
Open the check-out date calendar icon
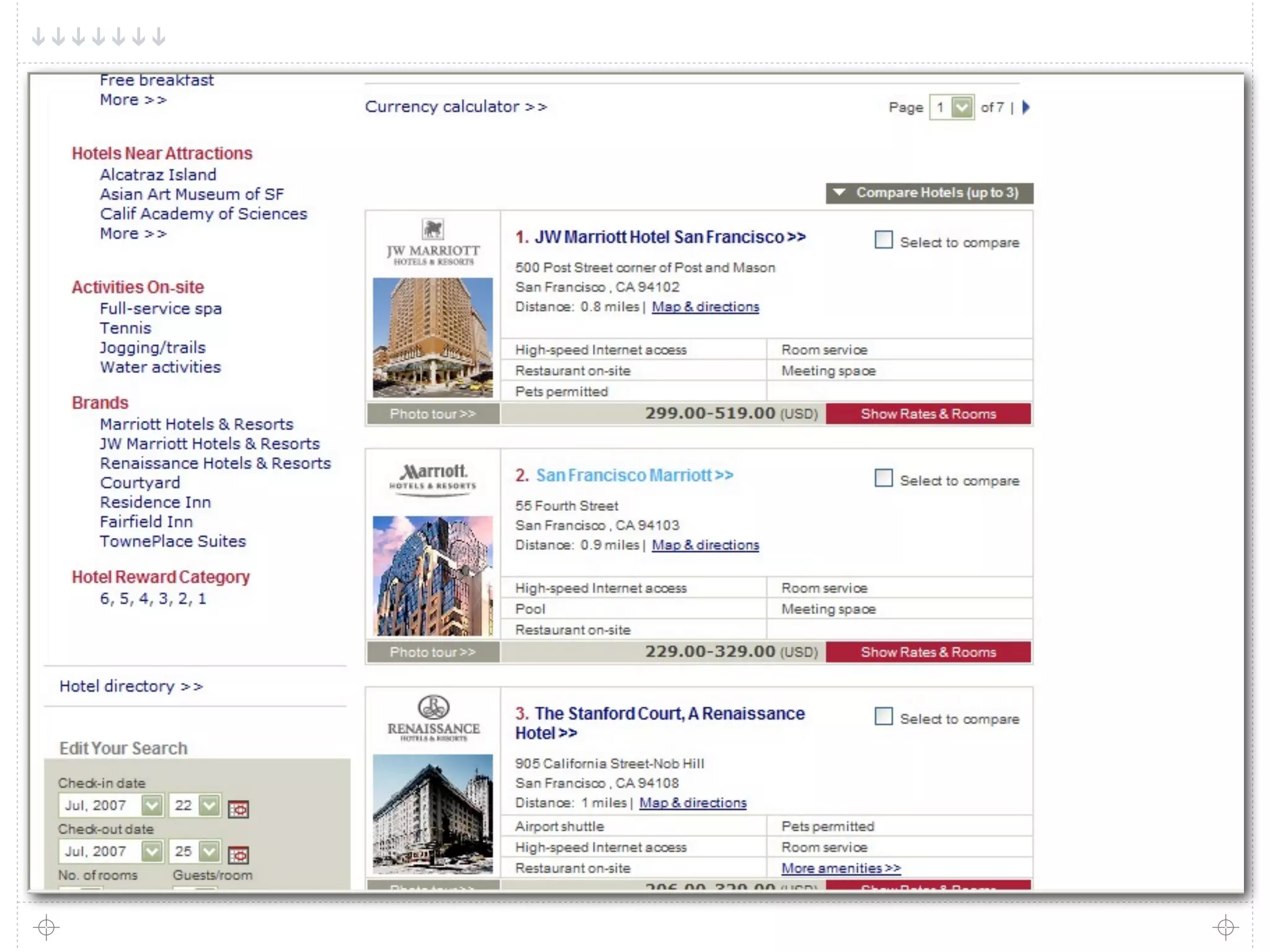238,855
